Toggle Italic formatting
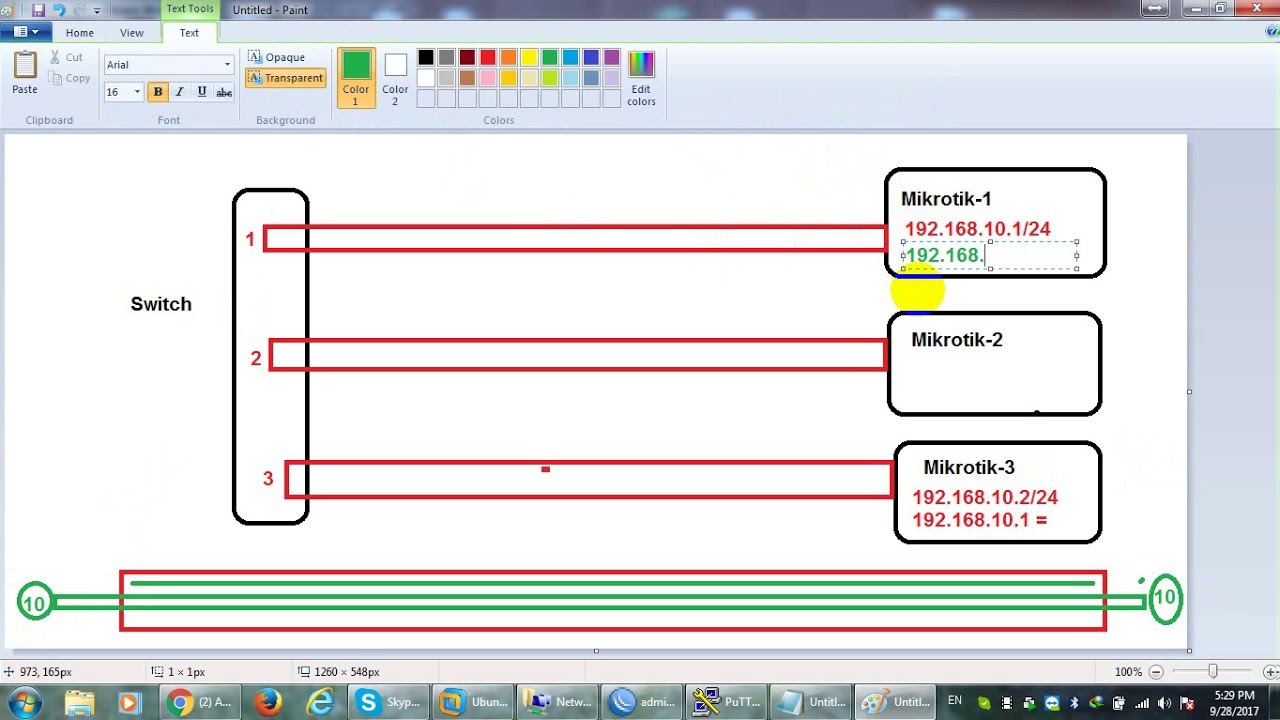 pyautogui.click(x=180, y=92)
